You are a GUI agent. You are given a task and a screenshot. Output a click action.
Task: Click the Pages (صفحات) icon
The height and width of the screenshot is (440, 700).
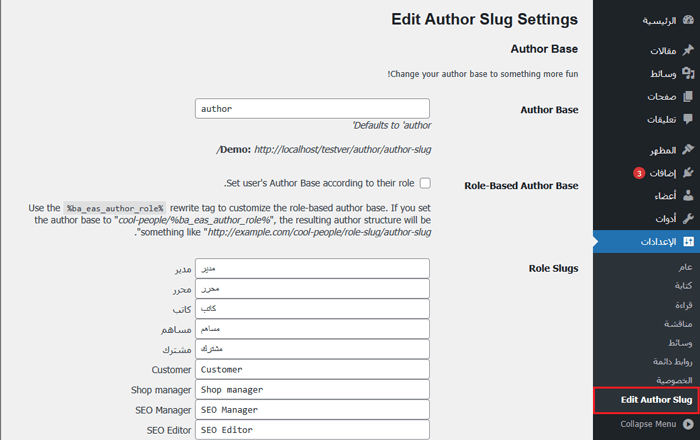pyautogui.click(x=686, y=97)
